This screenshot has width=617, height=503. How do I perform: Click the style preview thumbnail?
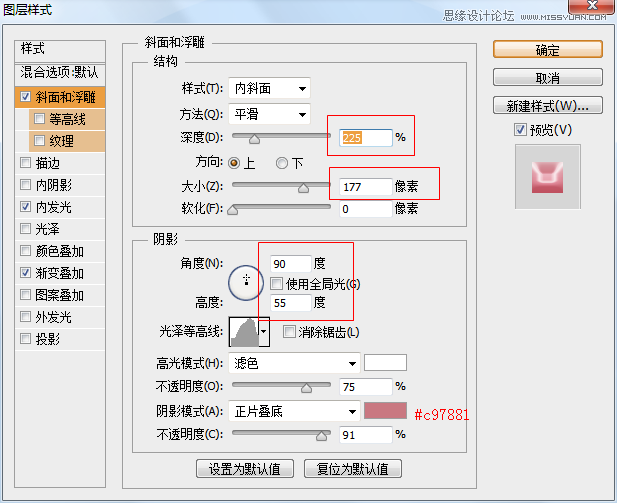click(x=547, y=177)
